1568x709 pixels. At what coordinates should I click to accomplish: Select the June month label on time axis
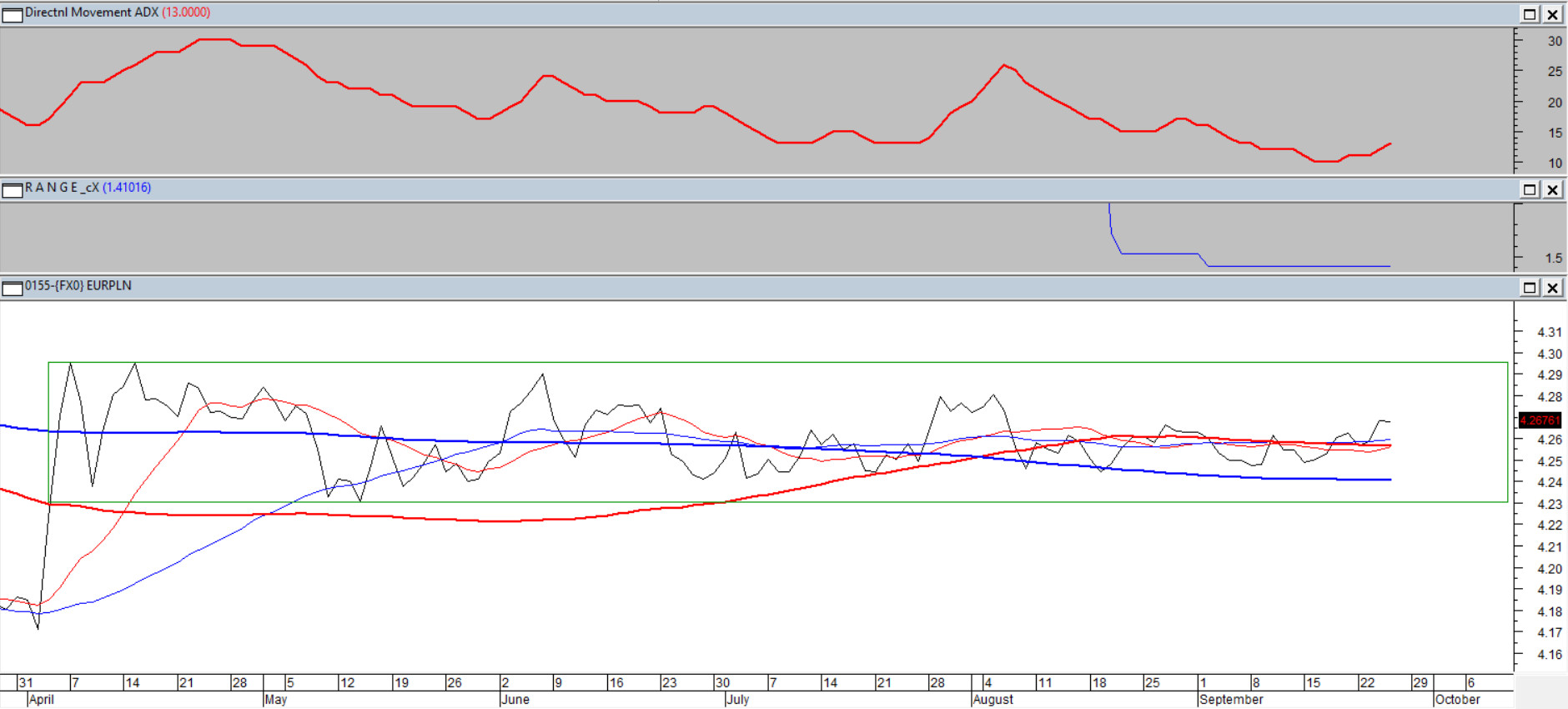(515, 700)
